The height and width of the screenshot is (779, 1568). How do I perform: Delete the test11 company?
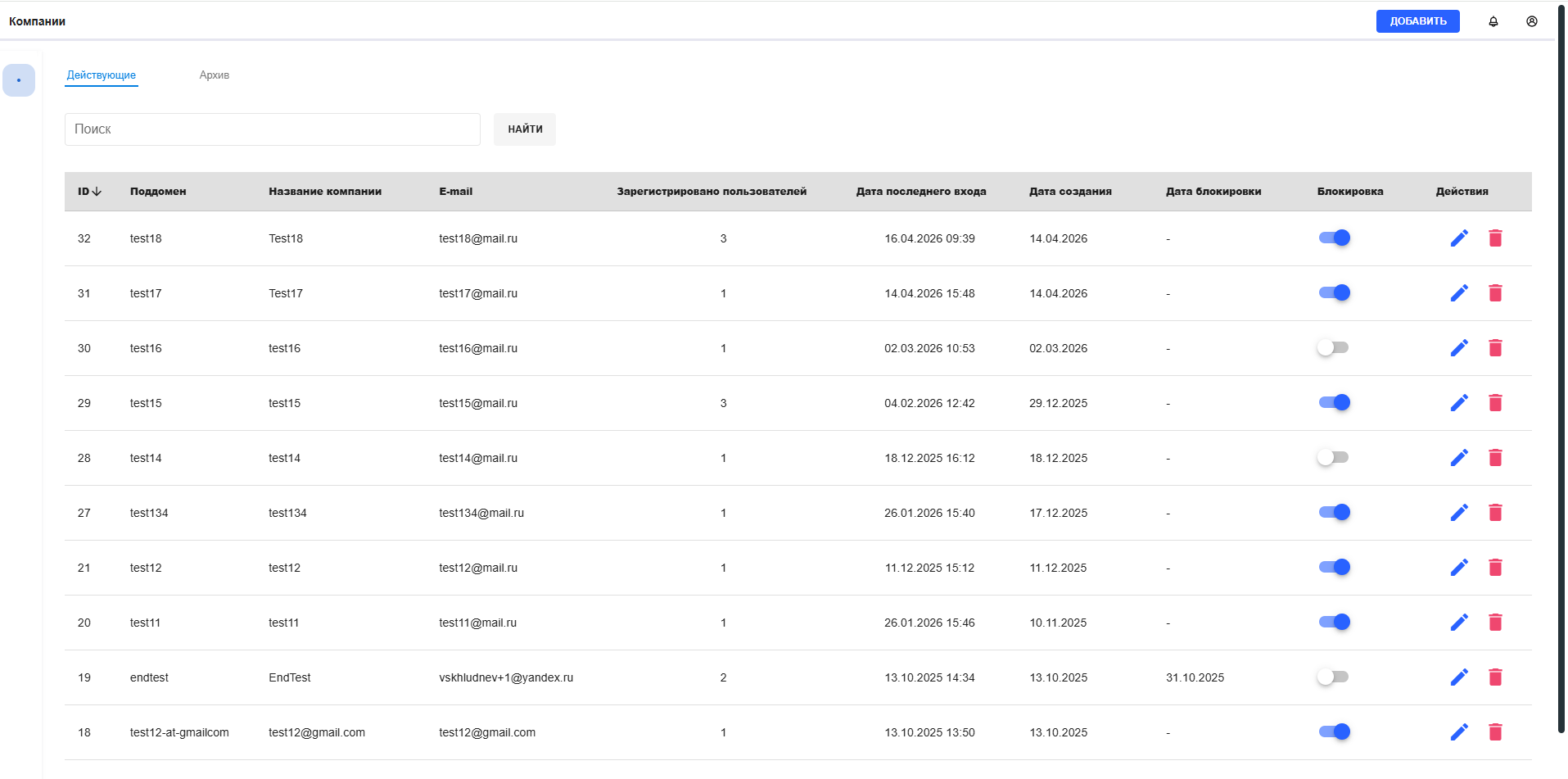[x=1495, y=623]
